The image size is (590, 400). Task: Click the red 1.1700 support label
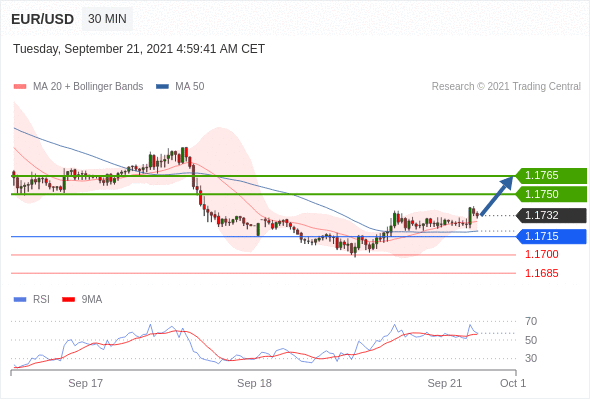(x=541, y=254)
